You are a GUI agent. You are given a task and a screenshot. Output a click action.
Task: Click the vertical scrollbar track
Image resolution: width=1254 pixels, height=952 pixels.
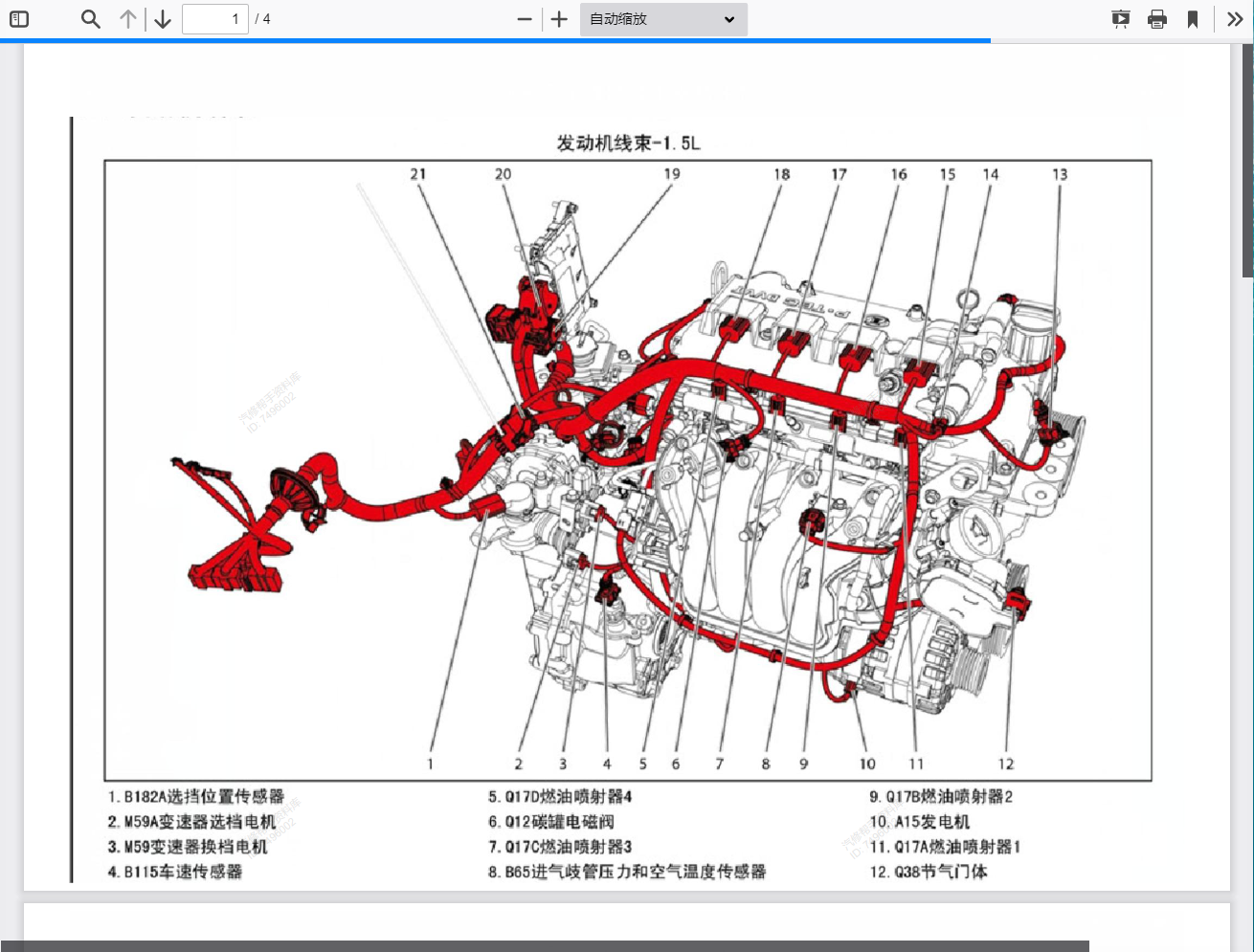point(1247,383)
